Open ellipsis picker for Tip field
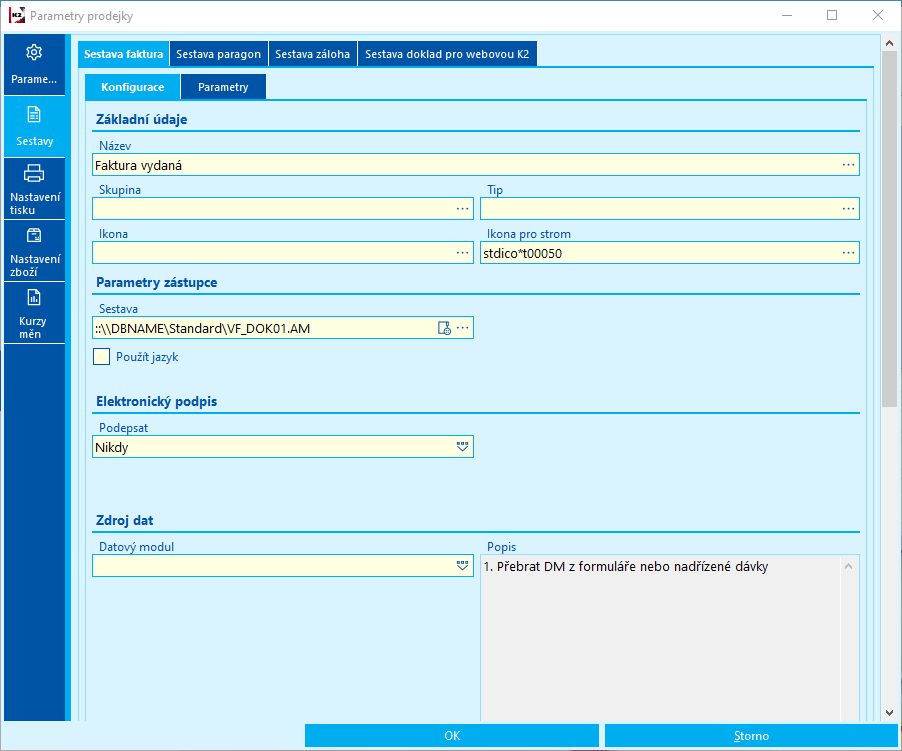The image size is (902, 751). [848, 209]
